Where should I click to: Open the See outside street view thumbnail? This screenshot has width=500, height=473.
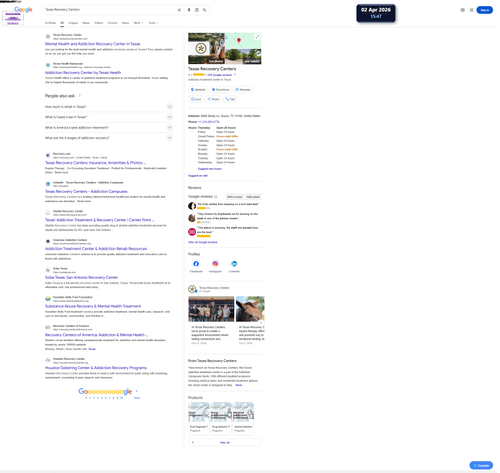point(243,56)
